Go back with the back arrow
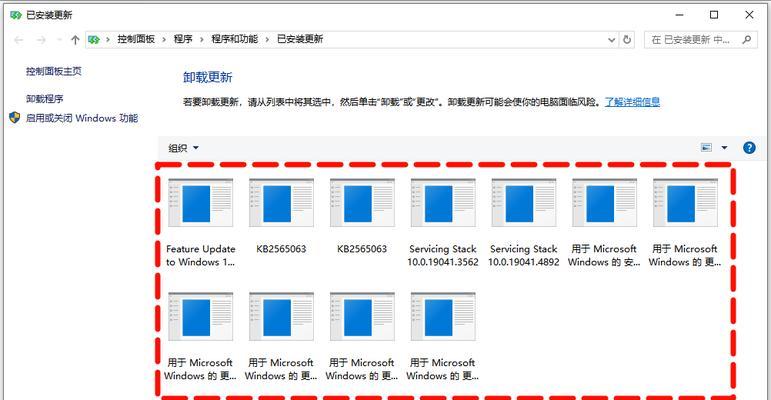Viewport: 771px width, 400px height. coord(19,40)
